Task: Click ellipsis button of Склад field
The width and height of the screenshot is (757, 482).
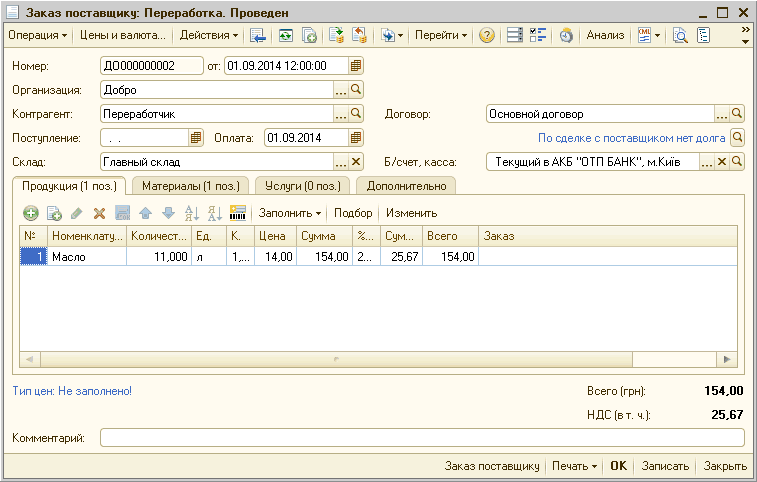Action: tap(341, 162)
